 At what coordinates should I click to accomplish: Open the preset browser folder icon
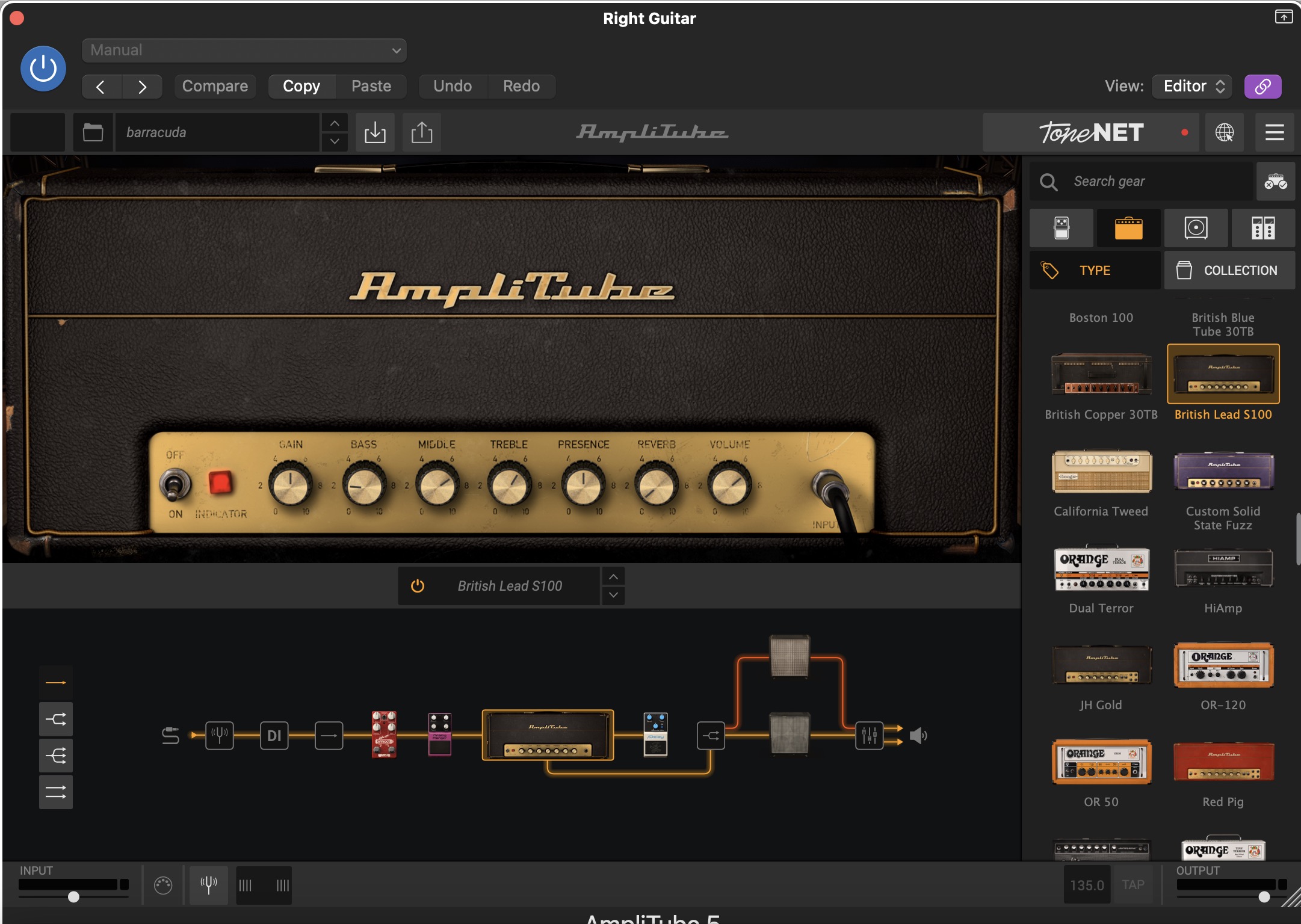[93, 132]
